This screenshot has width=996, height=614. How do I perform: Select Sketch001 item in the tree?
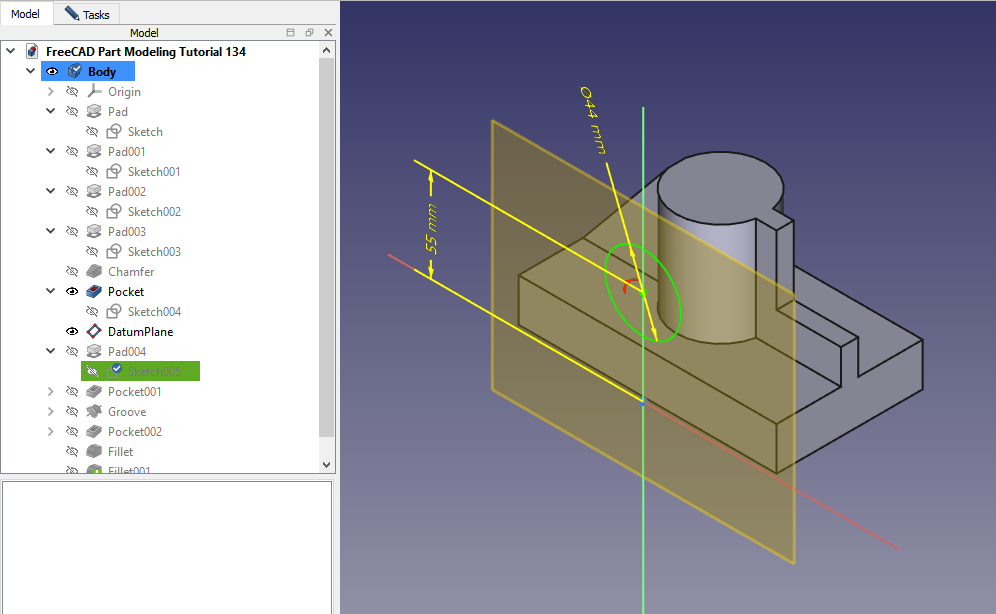click(153, 172)
